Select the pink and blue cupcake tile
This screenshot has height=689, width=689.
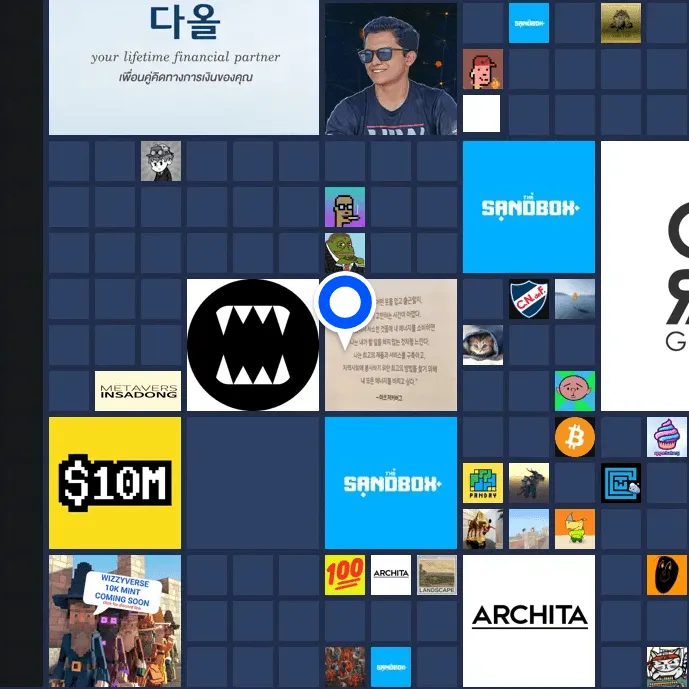667,437
